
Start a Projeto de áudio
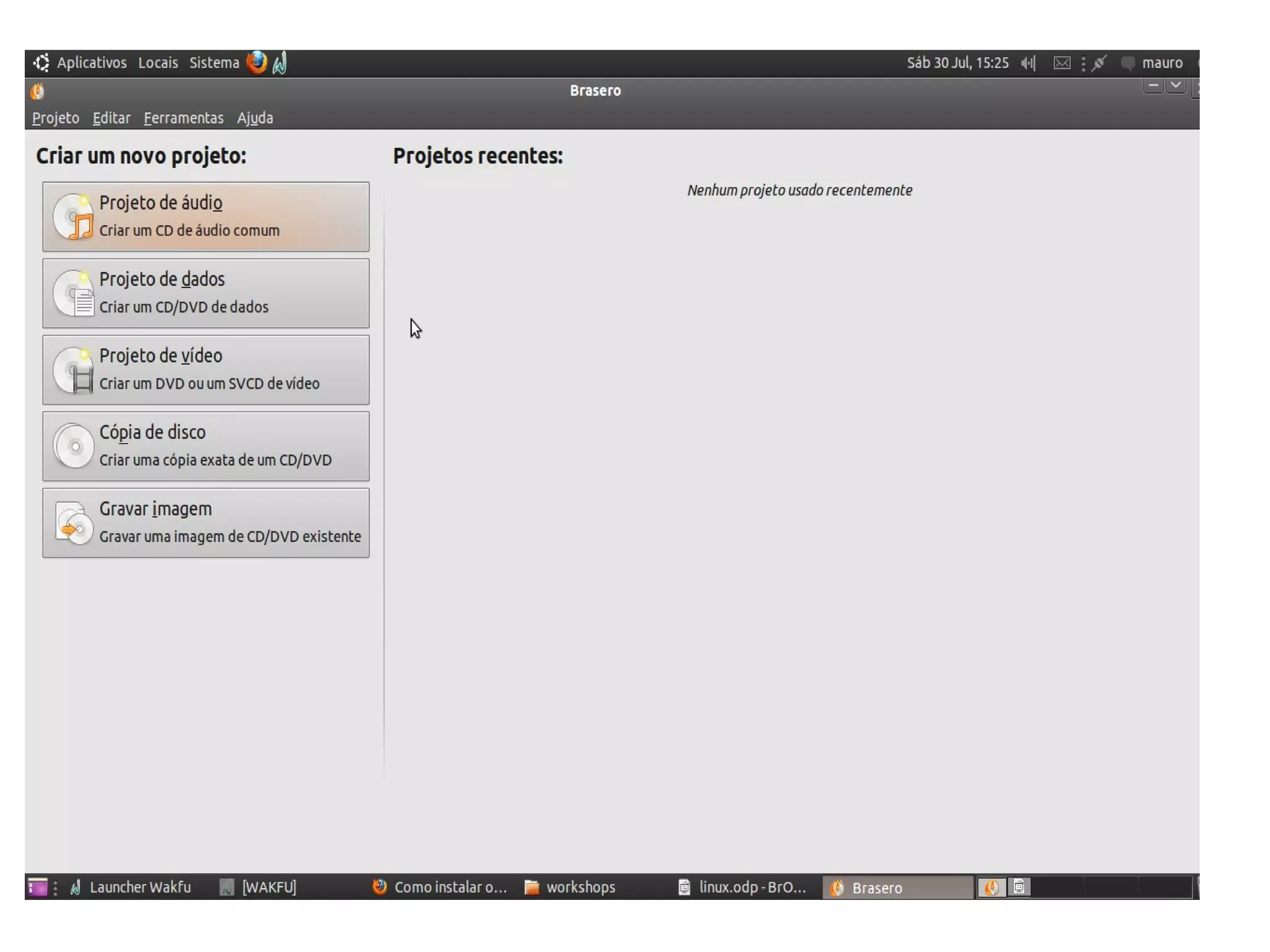pyautogui.click(x=206, y=216)
